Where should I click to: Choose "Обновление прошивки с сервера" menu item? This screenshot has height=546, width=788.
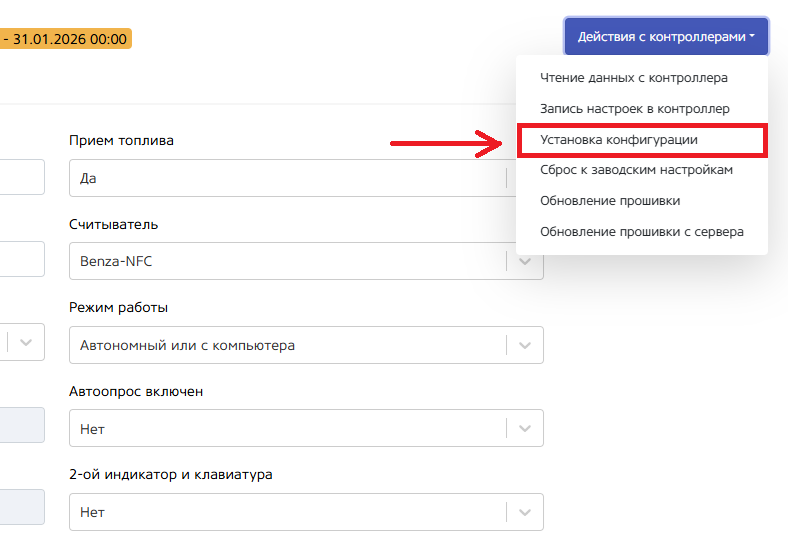click(641, 232)
